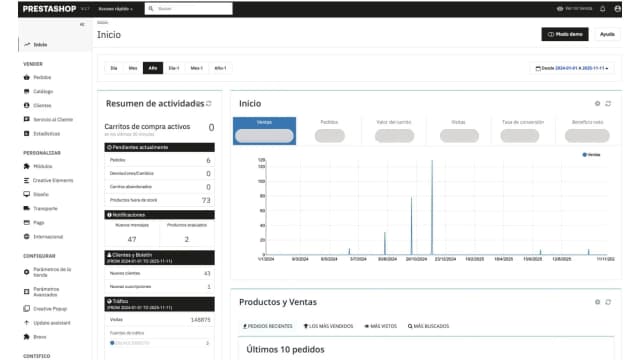This screenshot has height=360, width=640.
Task: Click the Ayuda button
Action: (607, 34)
